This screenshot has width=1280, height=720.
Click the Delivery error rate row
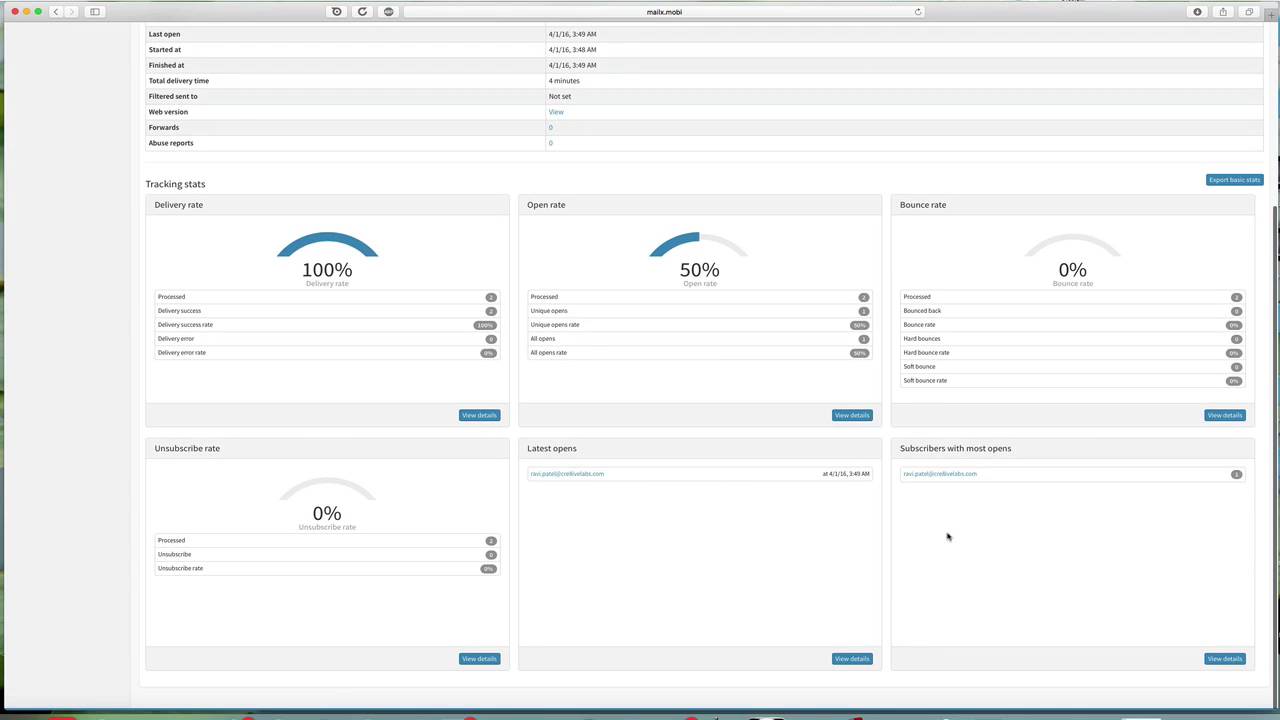tap(327, 353)
